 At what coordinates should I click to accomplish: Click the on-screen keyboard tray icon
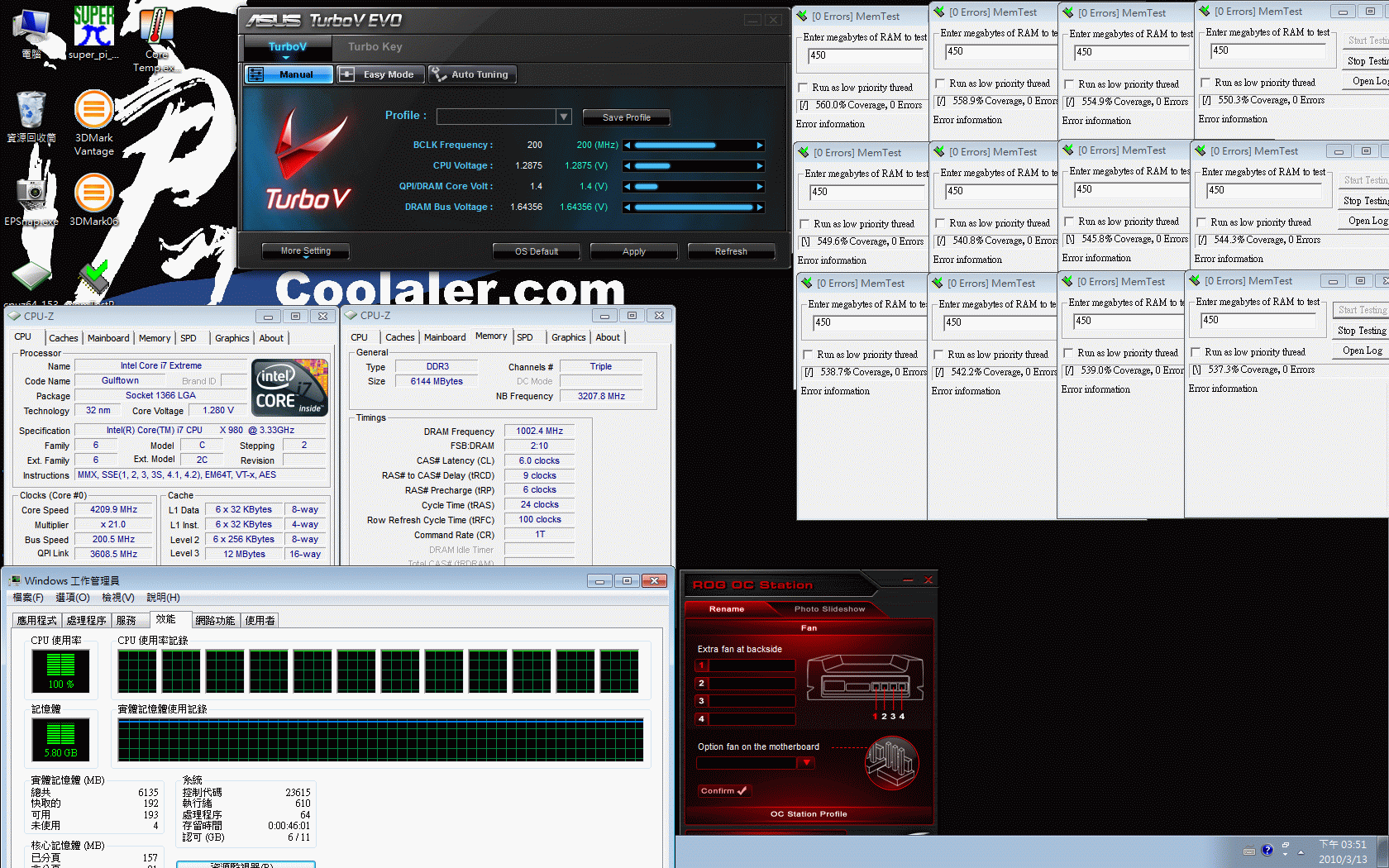pyautogui.click(x=1249, y=851)
